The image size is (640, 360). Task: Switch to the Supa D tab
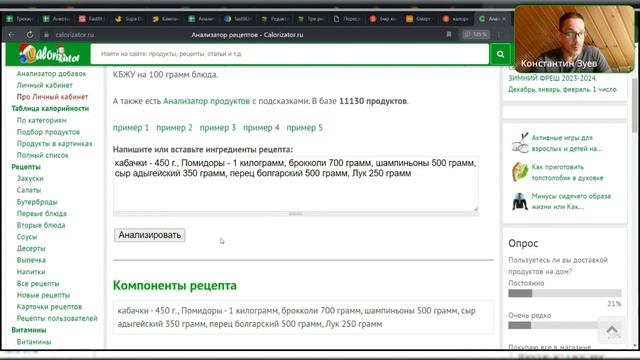[128, 19]
